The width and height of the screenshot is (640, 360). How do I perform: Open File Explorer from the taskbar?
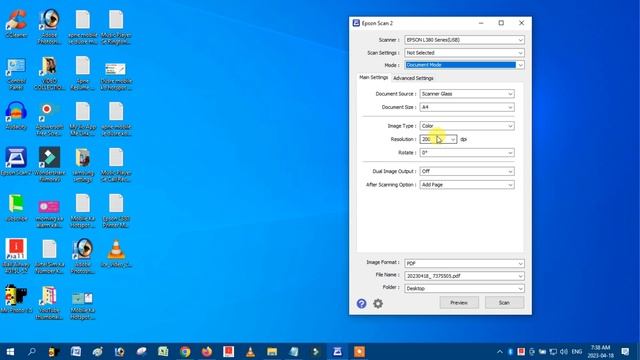coord(272,351)
